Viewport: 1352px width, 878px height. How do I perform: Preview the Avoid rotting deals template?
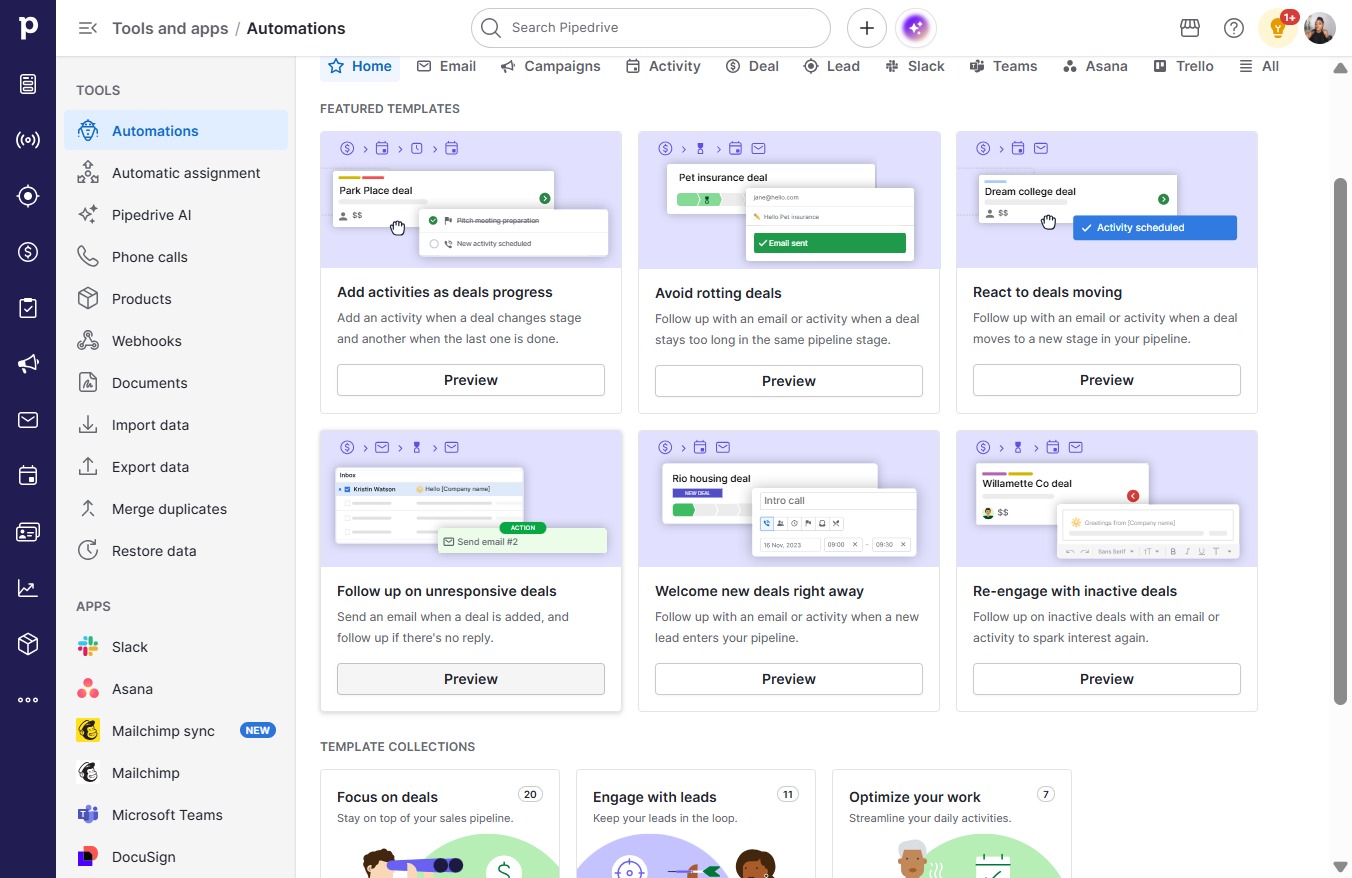789,381
